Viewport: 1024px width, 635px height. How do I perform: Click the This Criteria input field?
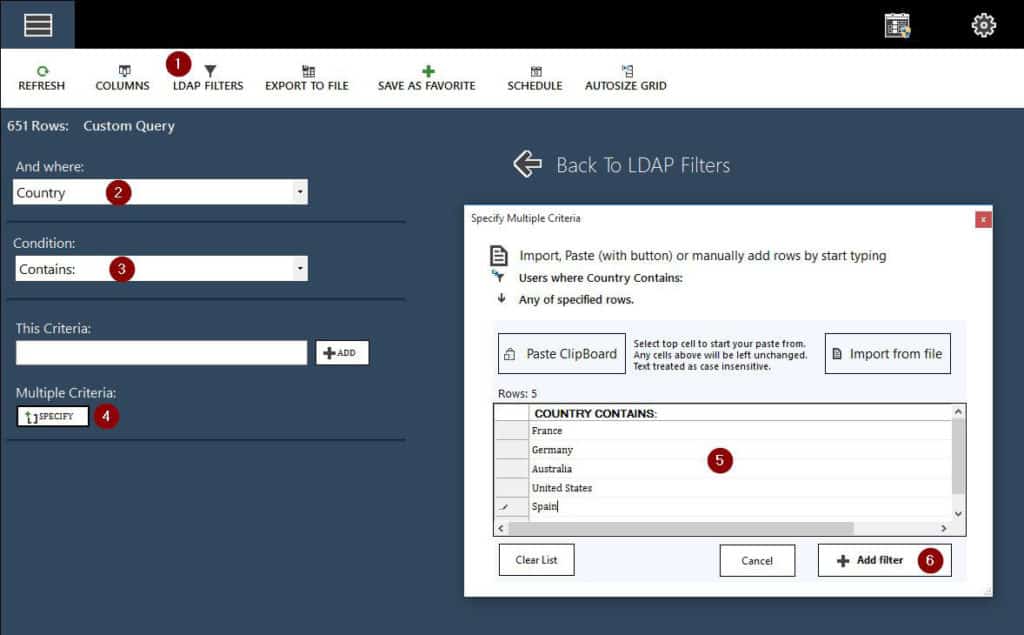pos(161,353)
